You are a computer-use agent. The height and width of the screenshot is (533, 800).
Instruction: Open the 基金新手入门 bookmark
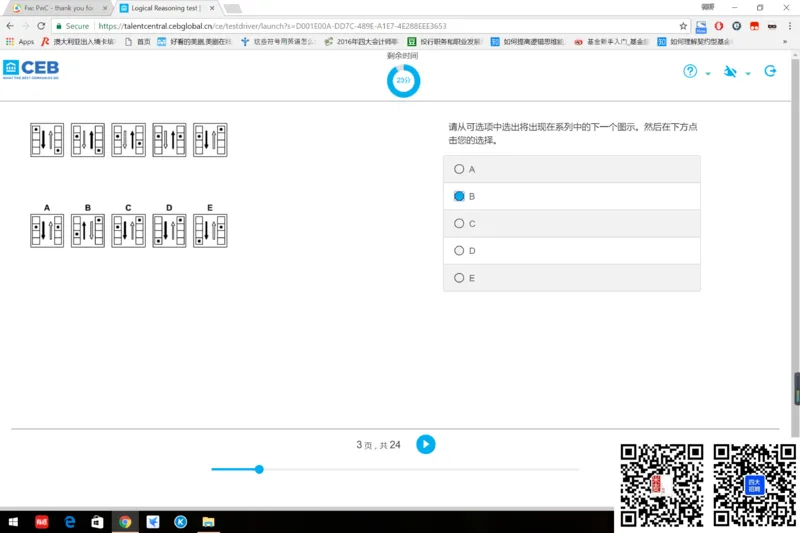tap(612, 42)
